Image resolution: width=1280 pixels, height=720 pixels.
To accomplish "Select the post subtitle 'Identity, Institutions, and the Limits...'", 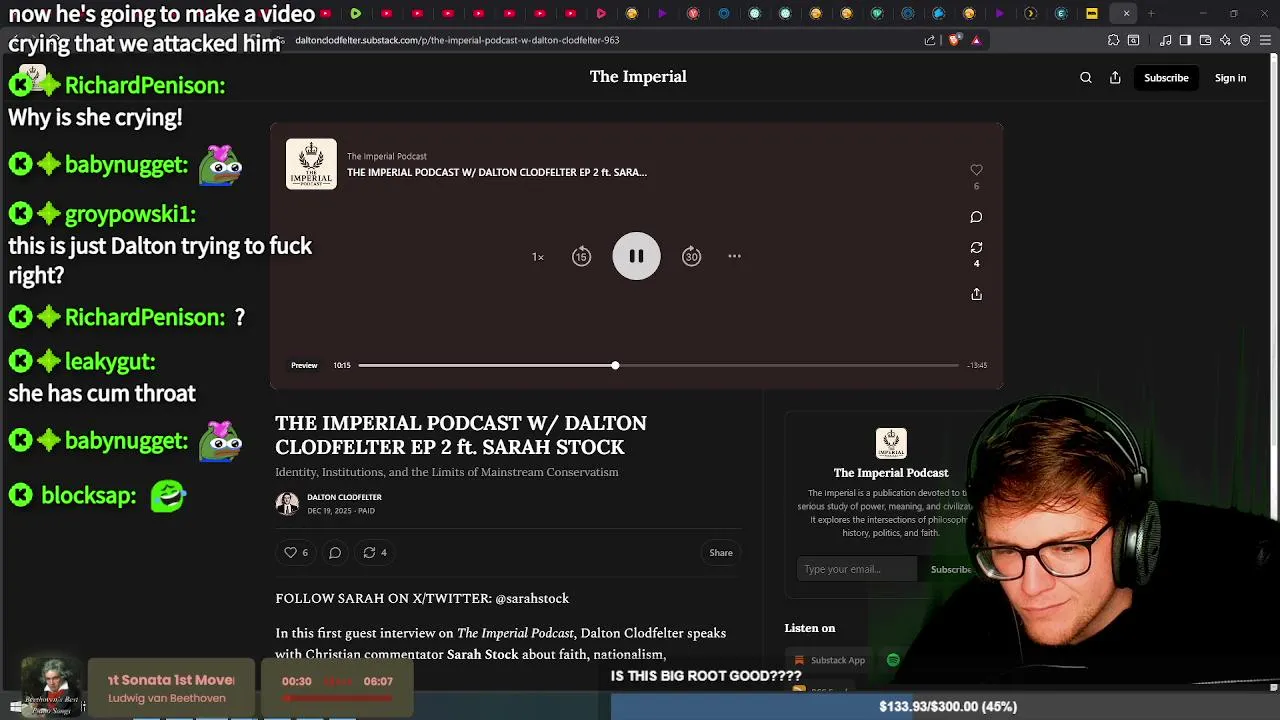I will point(447,472).
